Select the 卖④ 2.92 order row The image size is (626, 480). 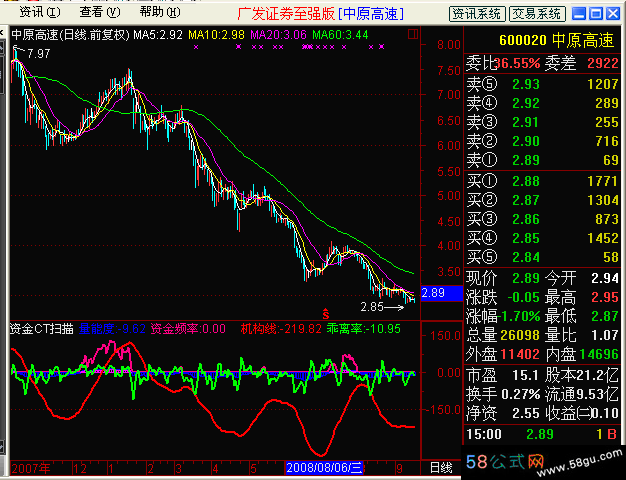(542, 103)
